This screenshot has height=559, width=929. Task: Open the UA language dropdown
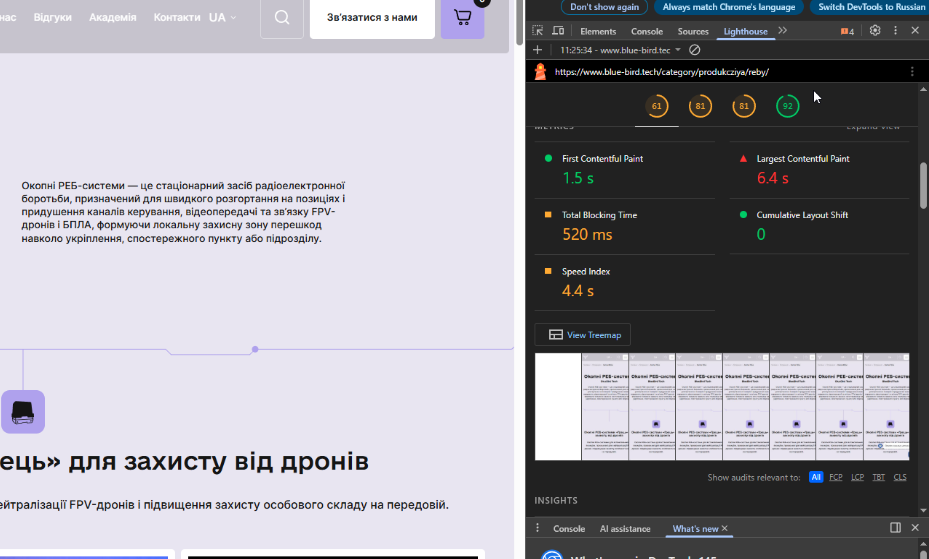(223, 17)
